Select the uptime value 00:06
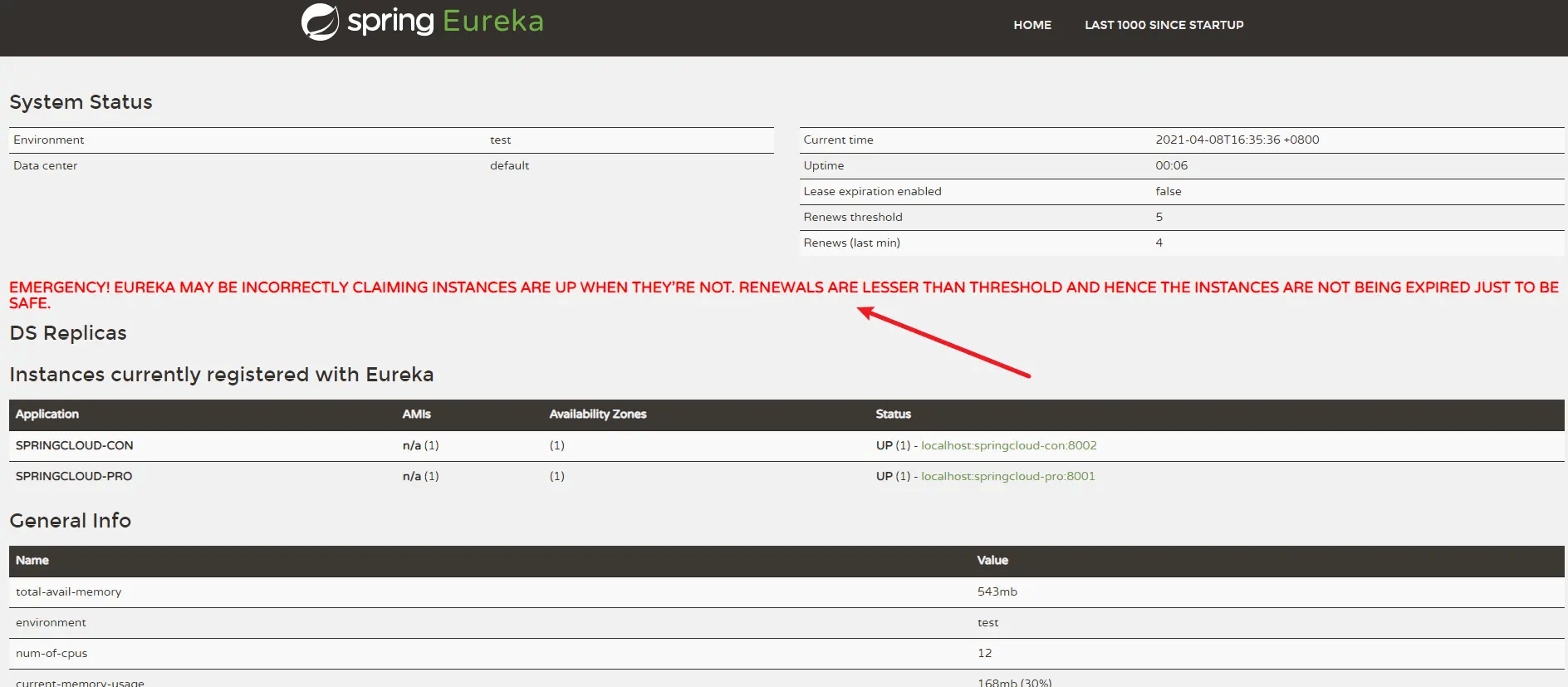Image resolution: width=1568 pixels, height=687 pixels. pos(1171,165)
